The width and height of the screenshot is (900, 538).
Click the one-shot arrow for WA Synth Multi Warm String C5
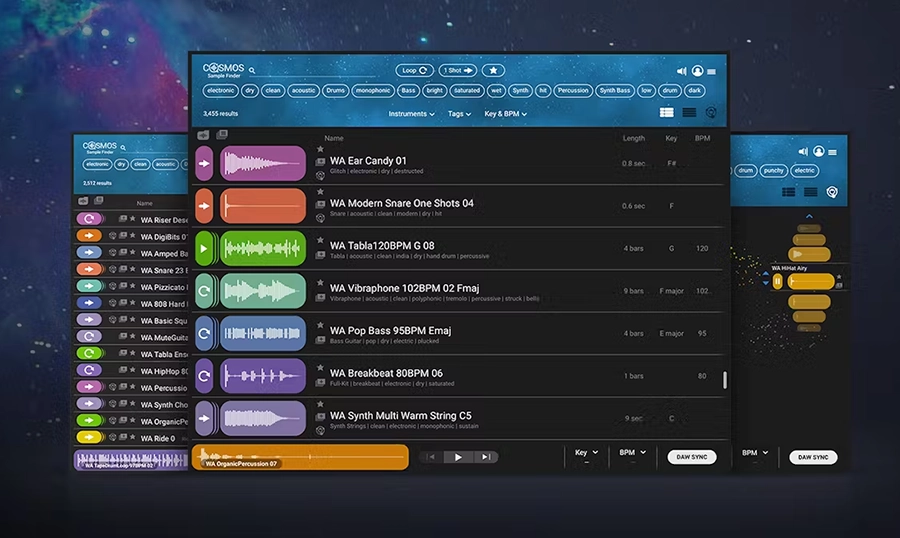(x=204, y=419)
